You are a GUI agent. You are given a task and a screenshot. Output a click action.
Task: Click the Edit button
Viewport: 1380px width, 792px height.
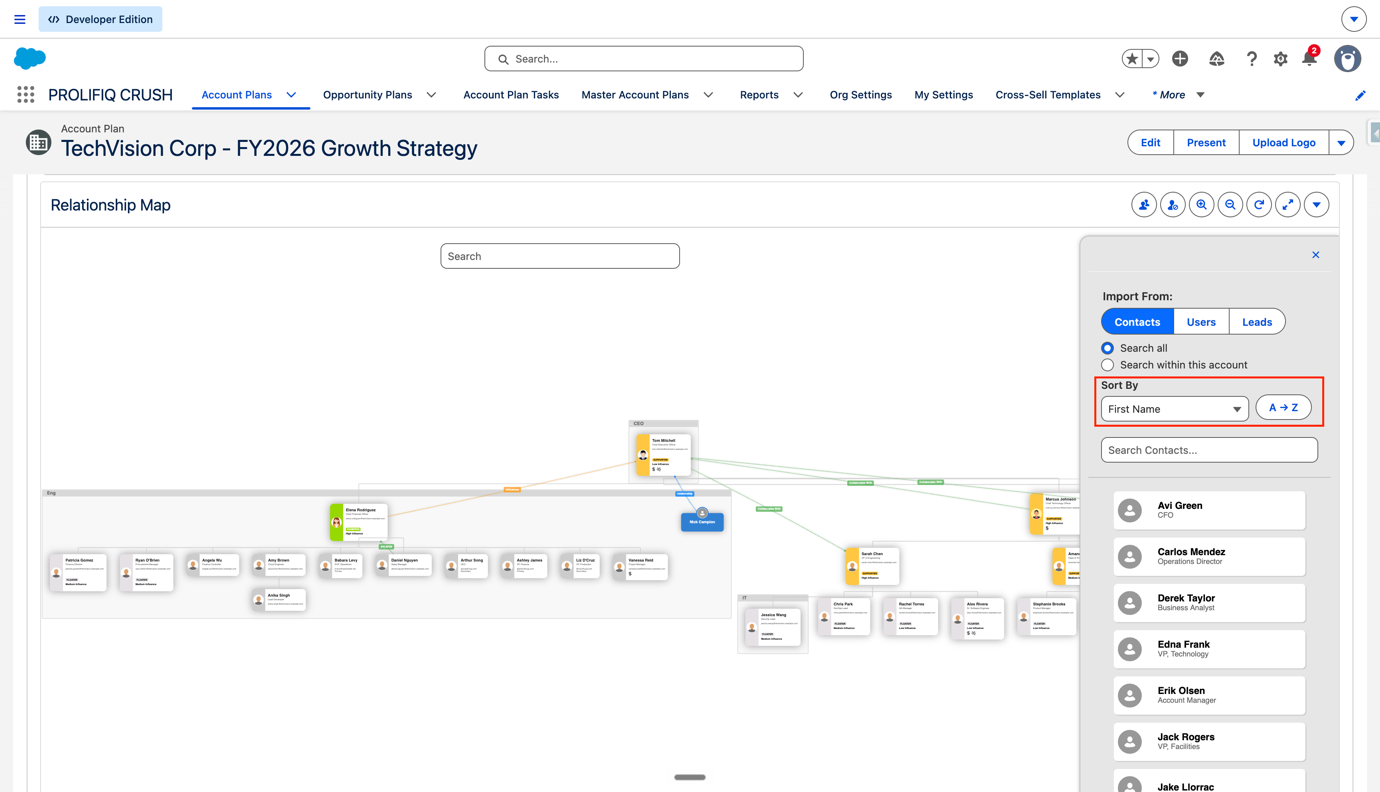pos(1151,142)
